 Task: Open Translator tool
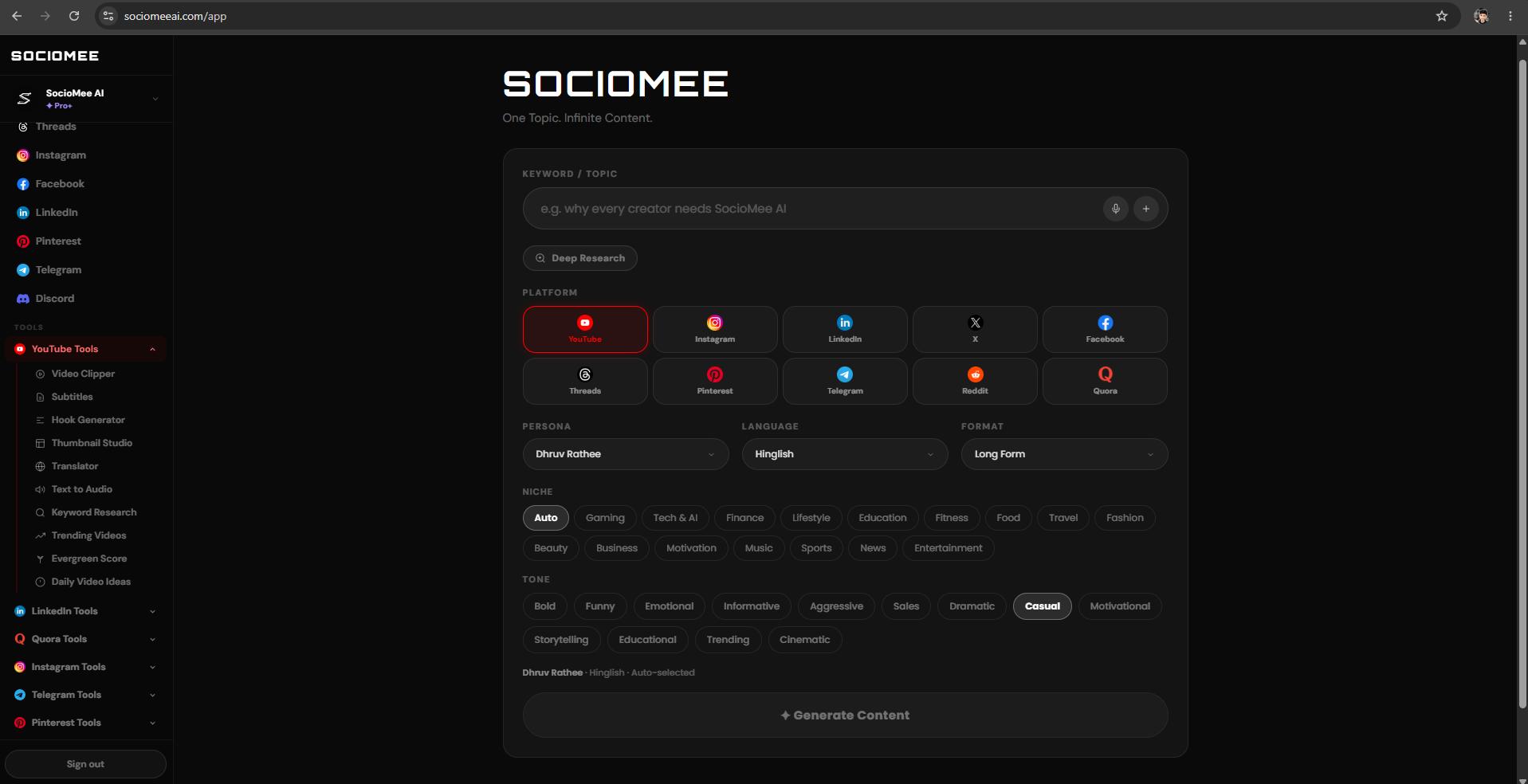(x=75, y=466)
